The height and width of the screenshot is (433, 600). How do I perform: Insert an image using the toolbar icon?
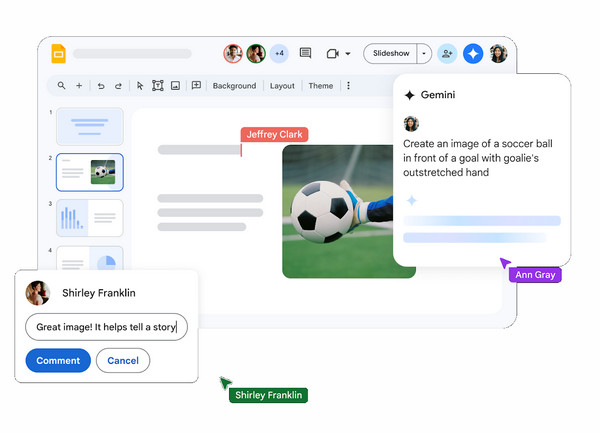click(x=175, y=86)
